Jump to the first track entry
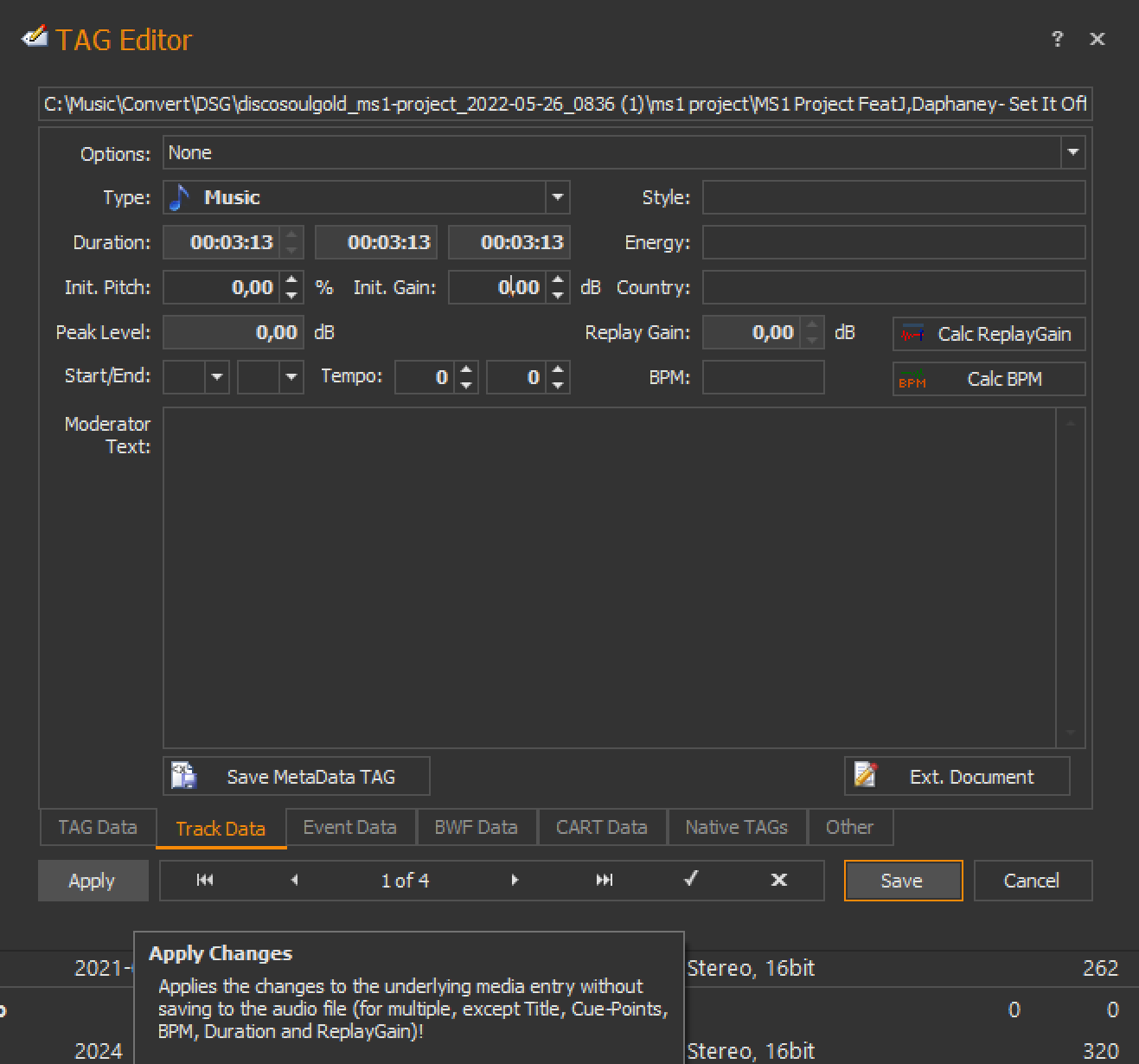Viewport: 1139px width, 1064px height. (x=205, y=880)
